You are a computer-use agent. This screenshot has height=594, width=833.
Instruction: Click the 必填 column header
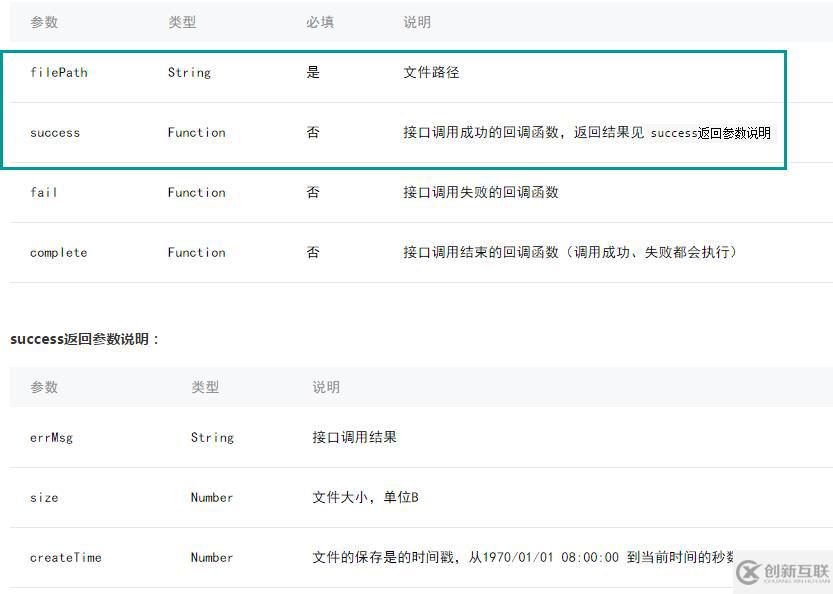(x=319, y=22)
